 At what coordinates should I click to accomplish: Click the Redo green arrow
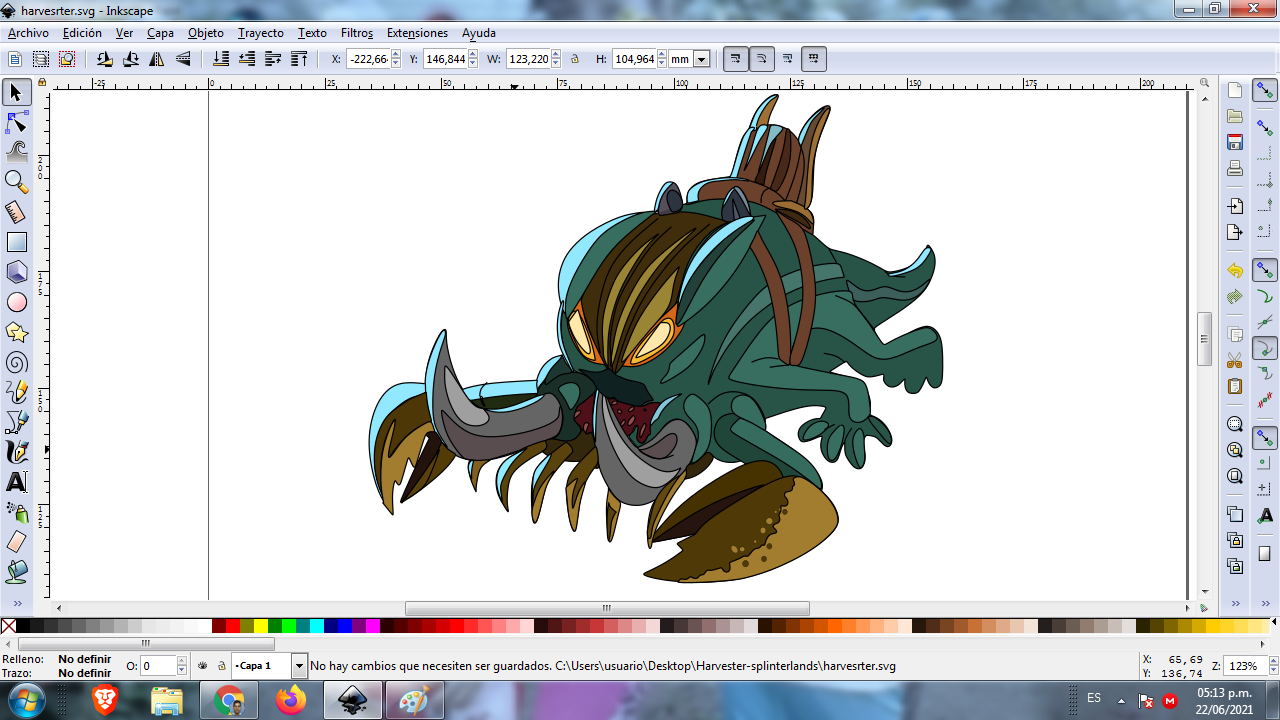1235,297
